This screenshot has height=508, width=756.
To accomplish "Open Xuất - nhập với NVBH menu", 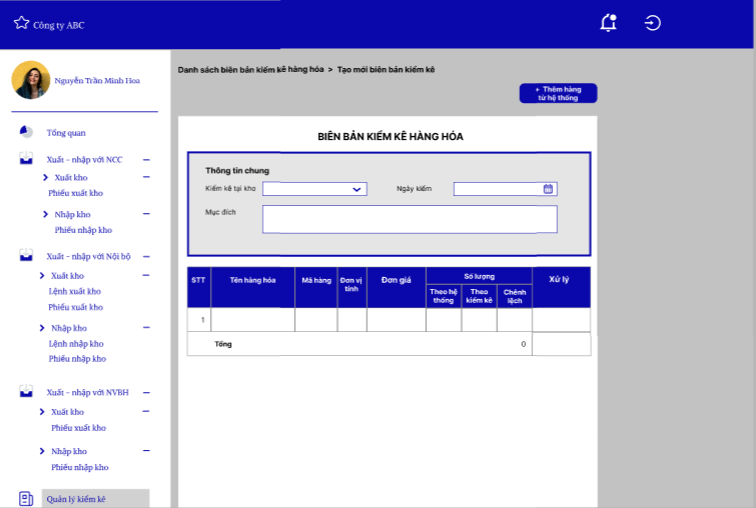I will click(x=88, y=392).
